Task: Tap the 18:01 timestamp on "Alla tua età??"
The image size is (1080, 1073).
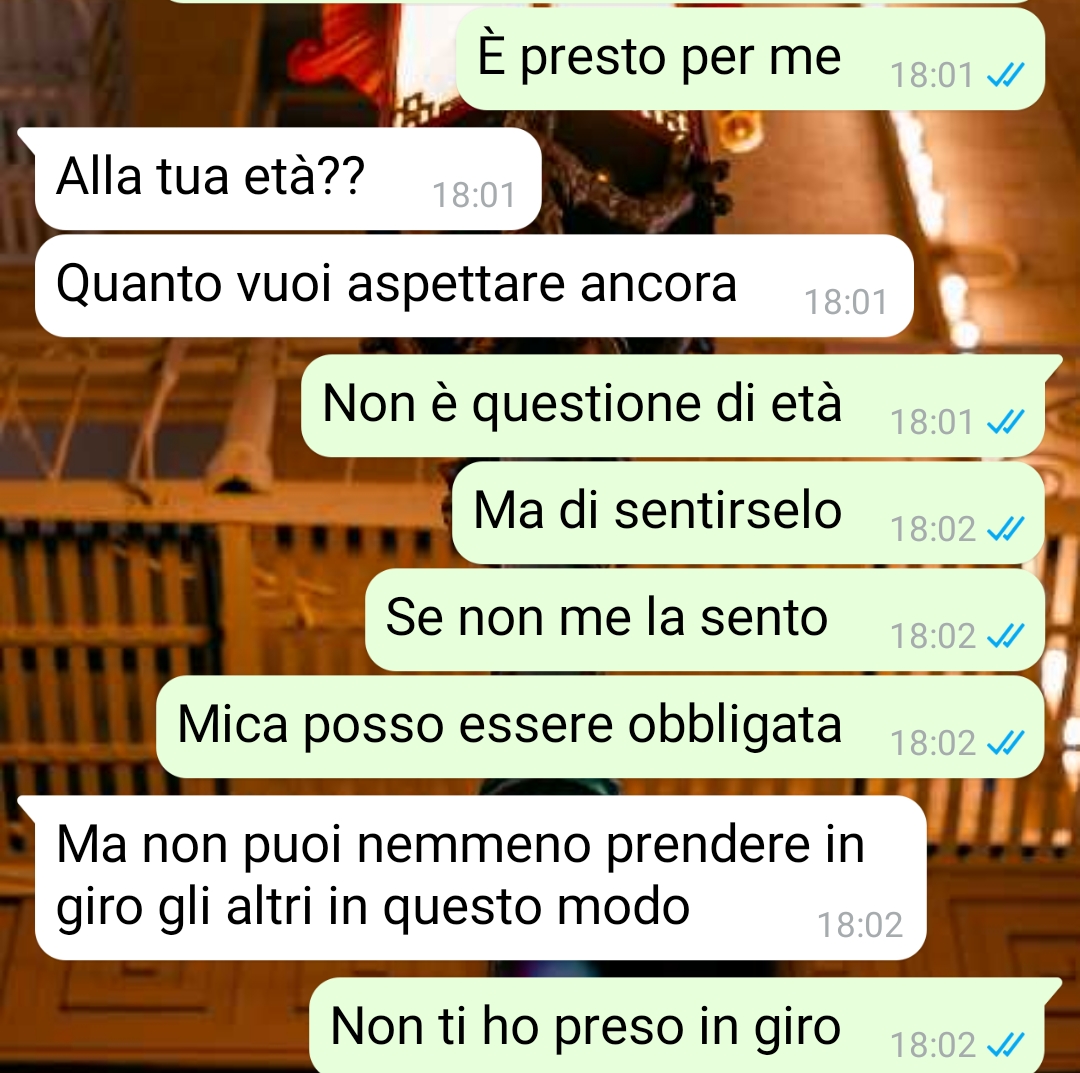Action: coord(474,195)
